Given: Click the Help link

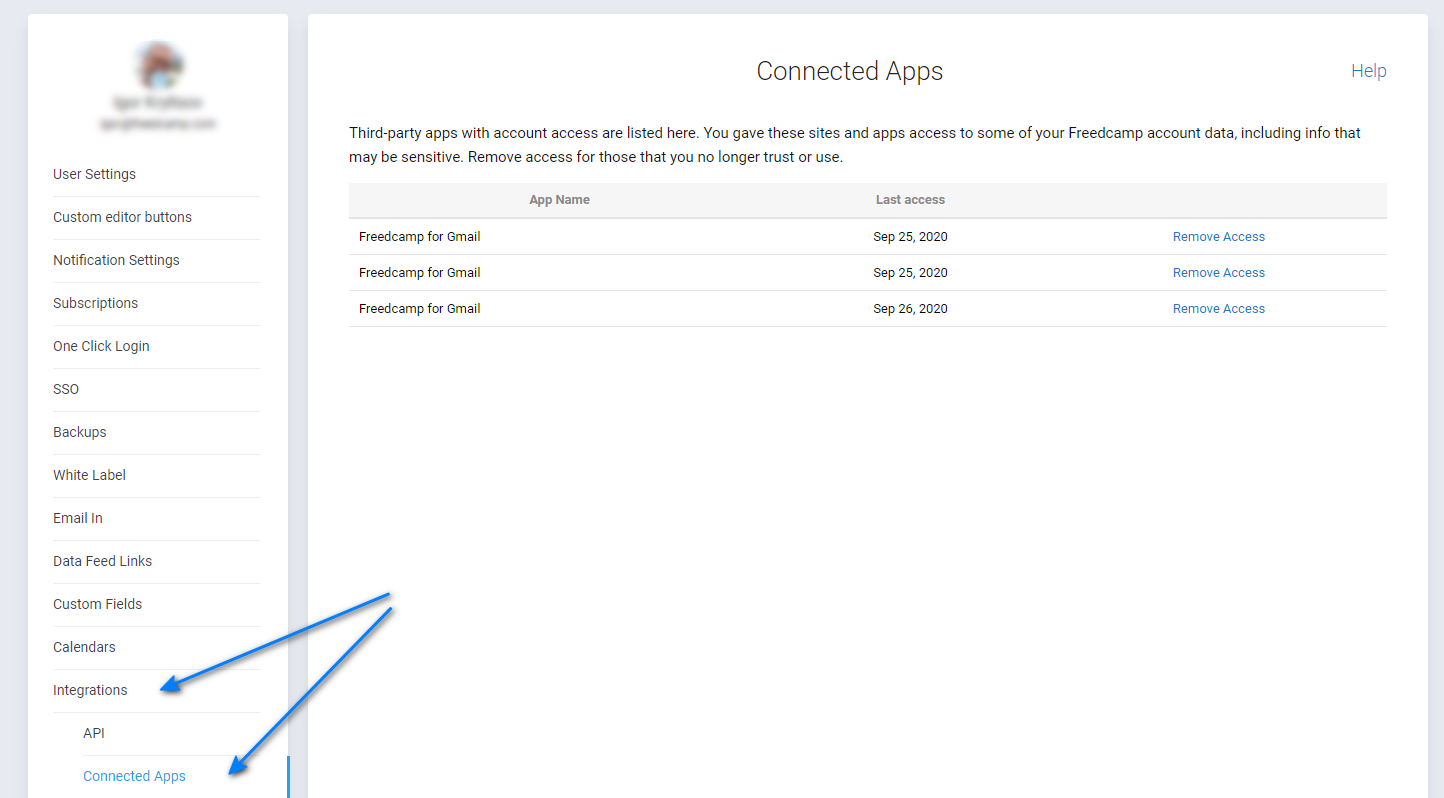Looking at the screenshot, I should pyautogui.click(x=1368, y=71).
